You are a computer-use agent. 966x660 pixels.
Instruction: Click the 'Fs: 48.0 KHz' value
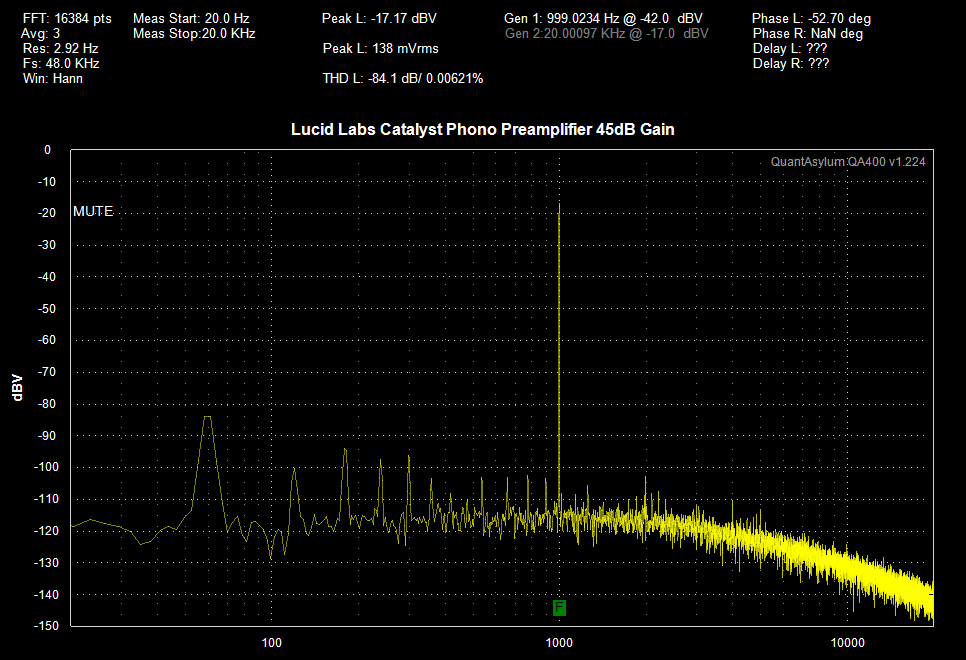[61, 63]
